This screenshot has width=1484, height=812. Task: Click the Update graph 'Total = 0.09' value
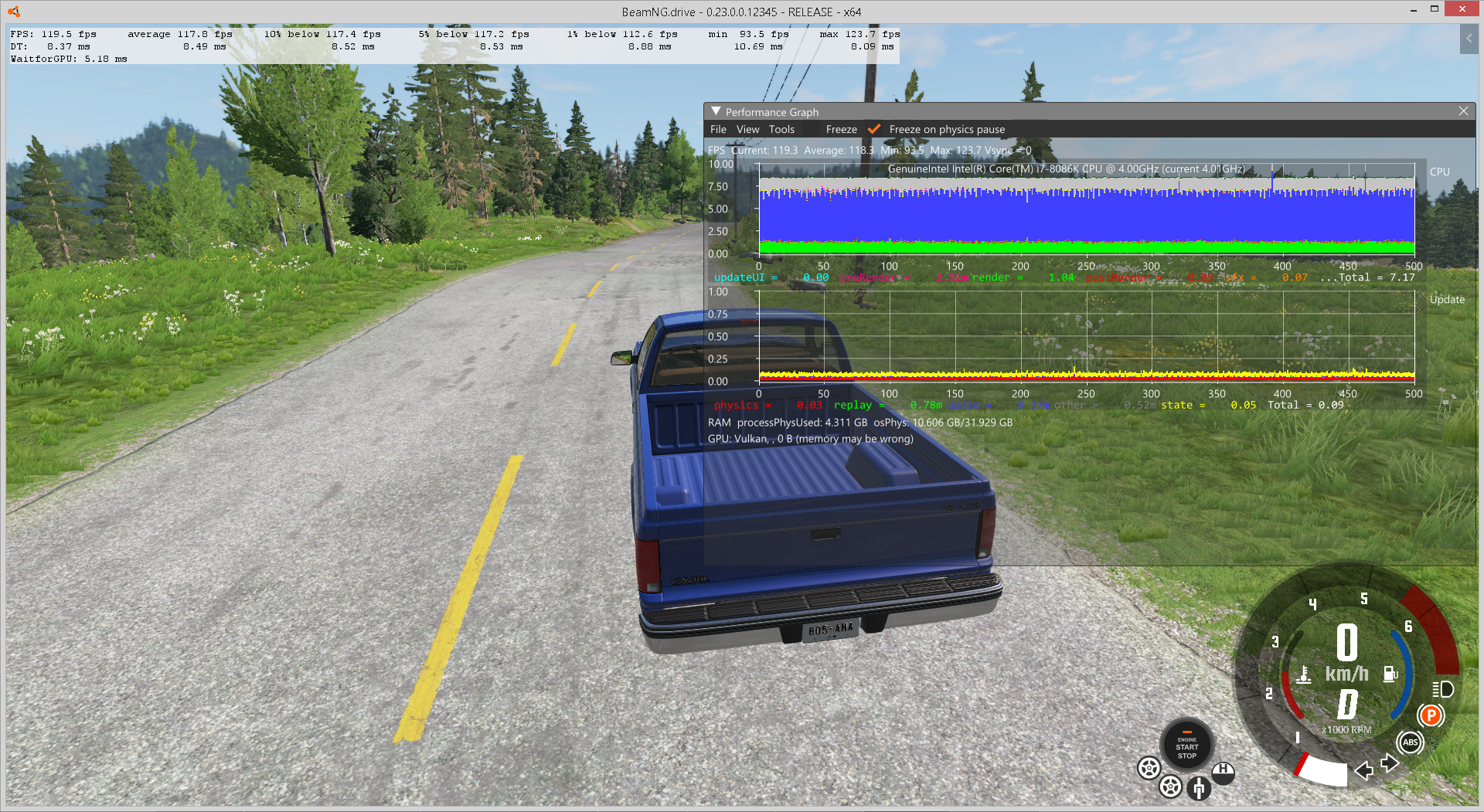point(1305,405)
